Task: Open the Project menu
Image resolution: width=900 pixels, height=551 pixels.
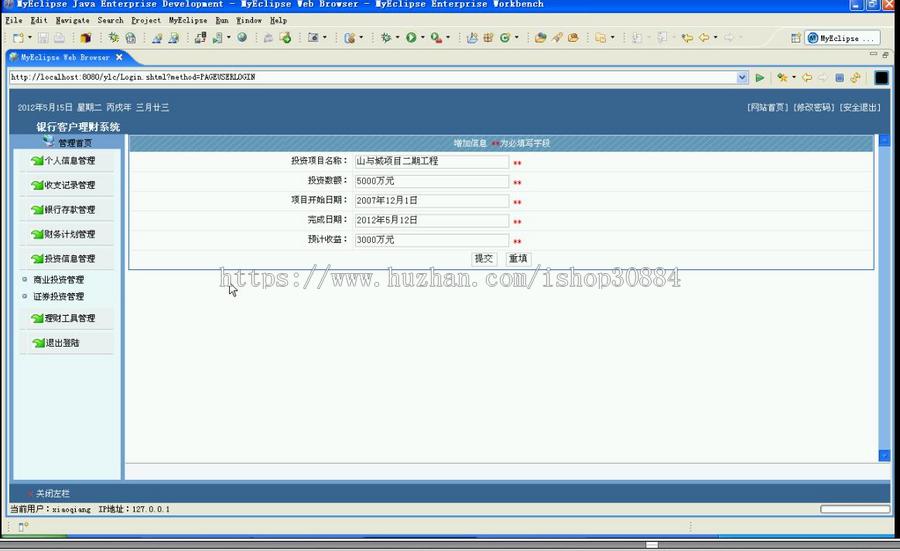Action: [146, 20]
